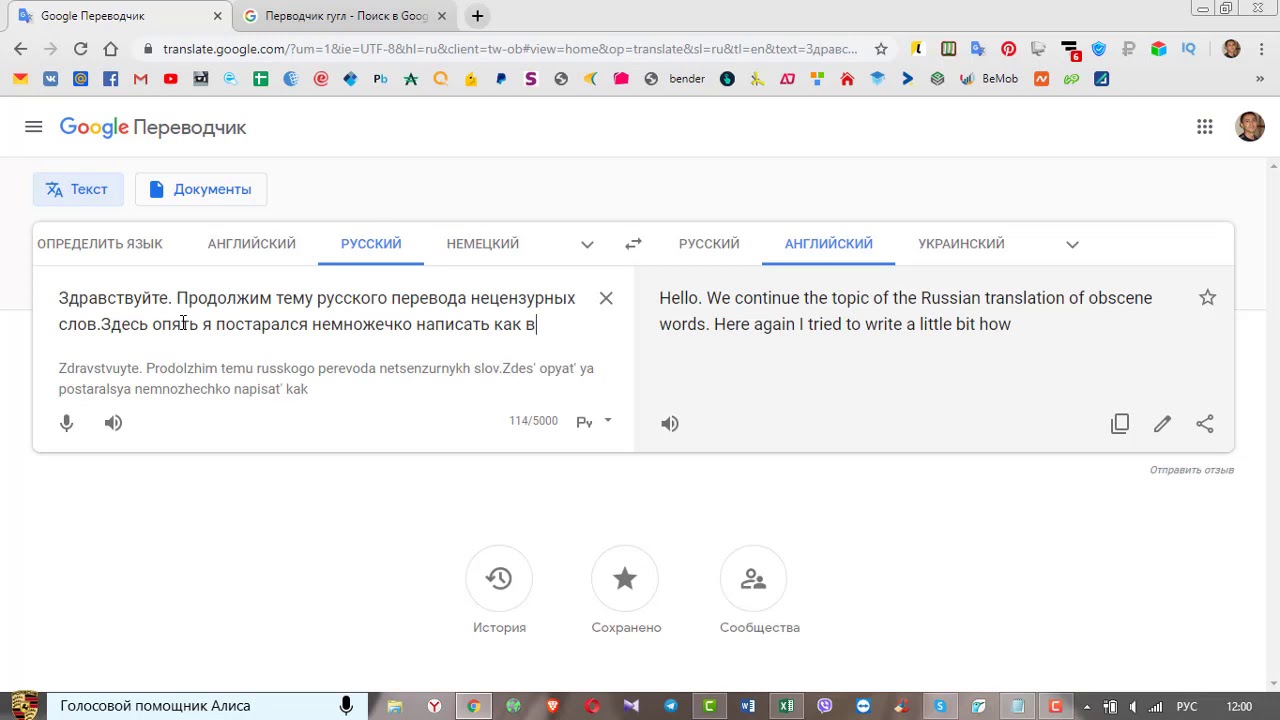Switch keyboard language РУС indicator
This screenshot has height=720, width=1280.
pos(1186,707)
